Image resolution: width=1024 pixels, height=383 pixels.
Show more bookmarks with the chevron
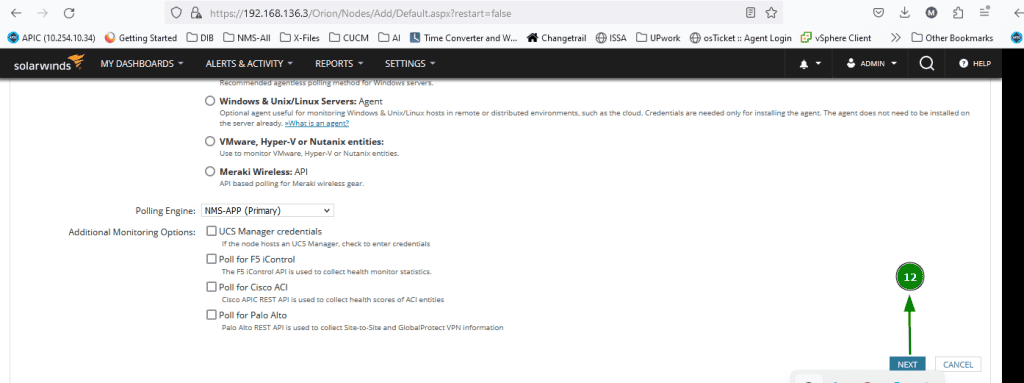[895, 38]
